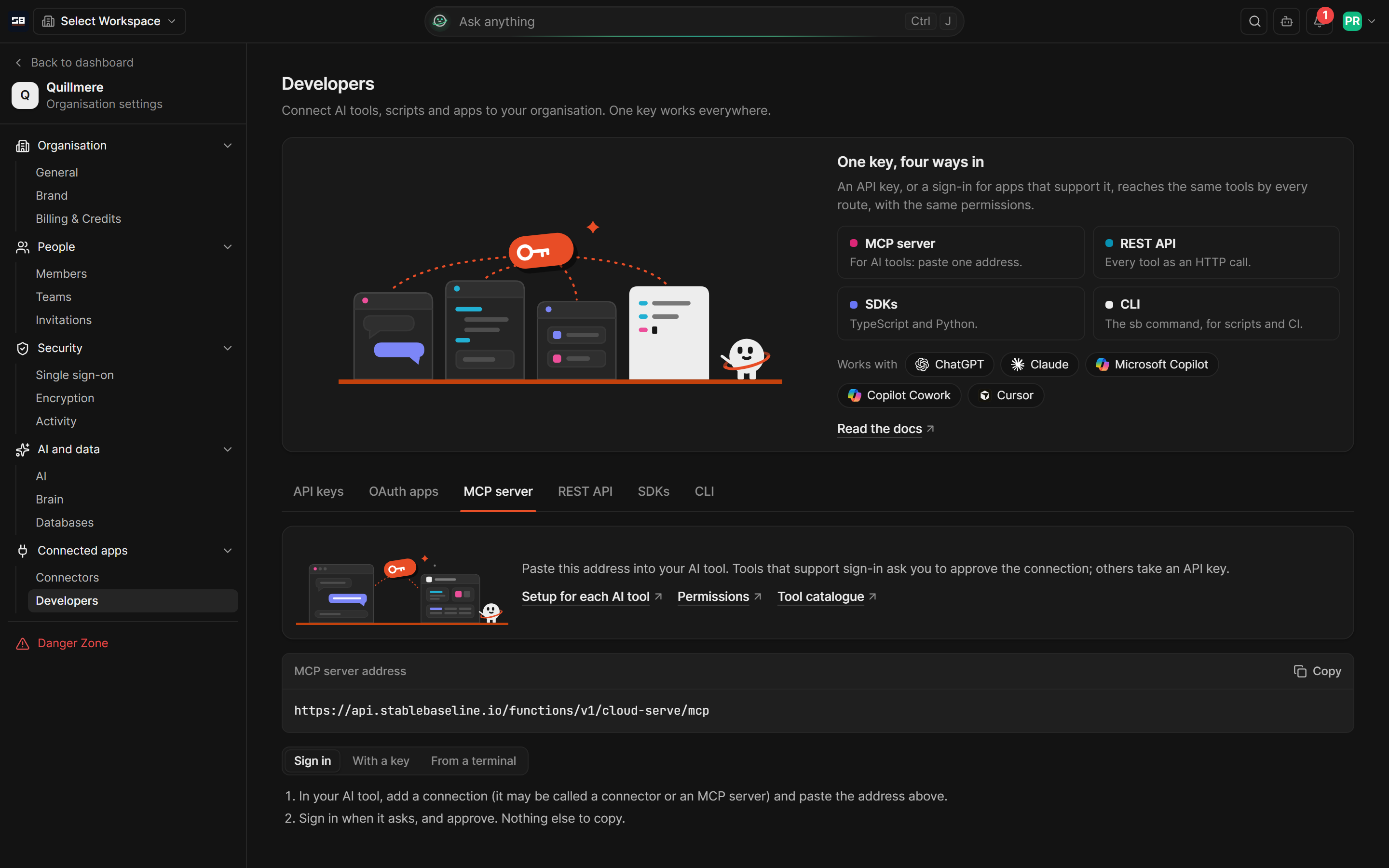The width and height of the screenshot is (1389, 868).
Task: Select the From a terminal option
Action: [474, 760]
